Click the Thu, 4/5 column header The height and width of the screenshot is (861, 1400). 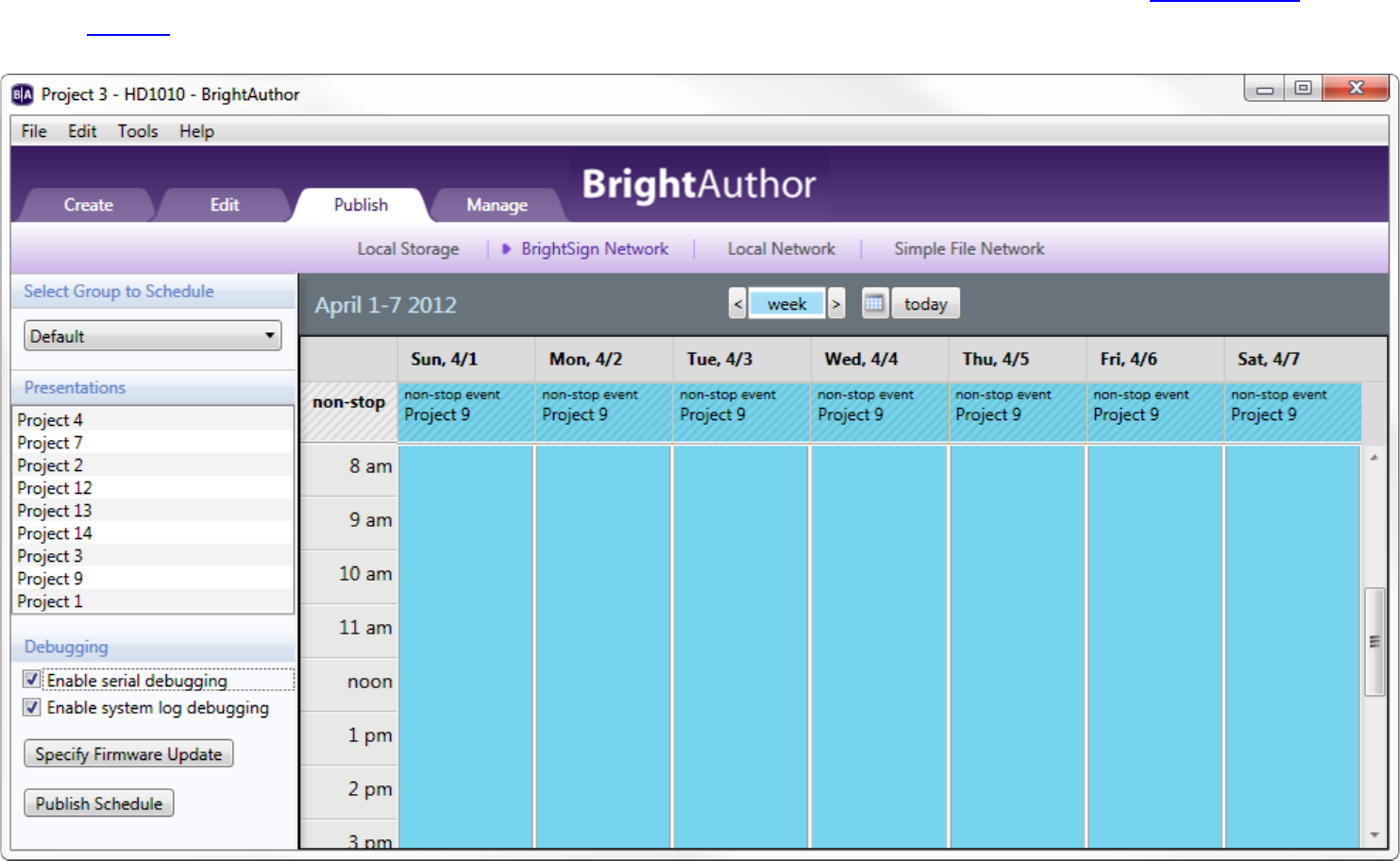click(1017, 359)
